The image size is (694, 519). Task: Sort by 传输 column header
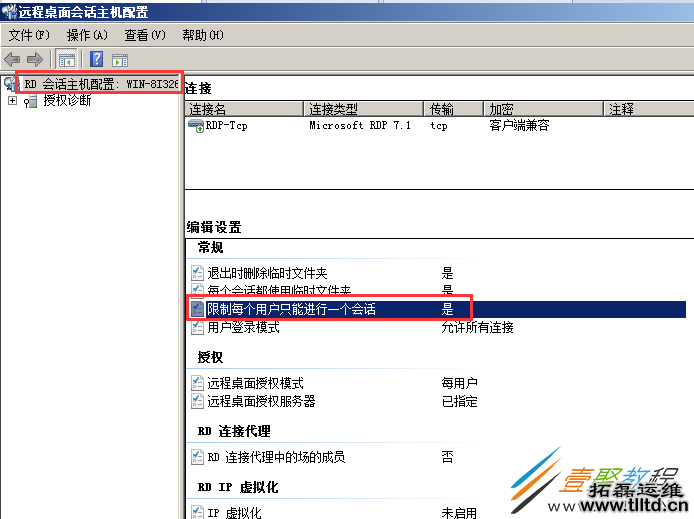coord(453,109)
